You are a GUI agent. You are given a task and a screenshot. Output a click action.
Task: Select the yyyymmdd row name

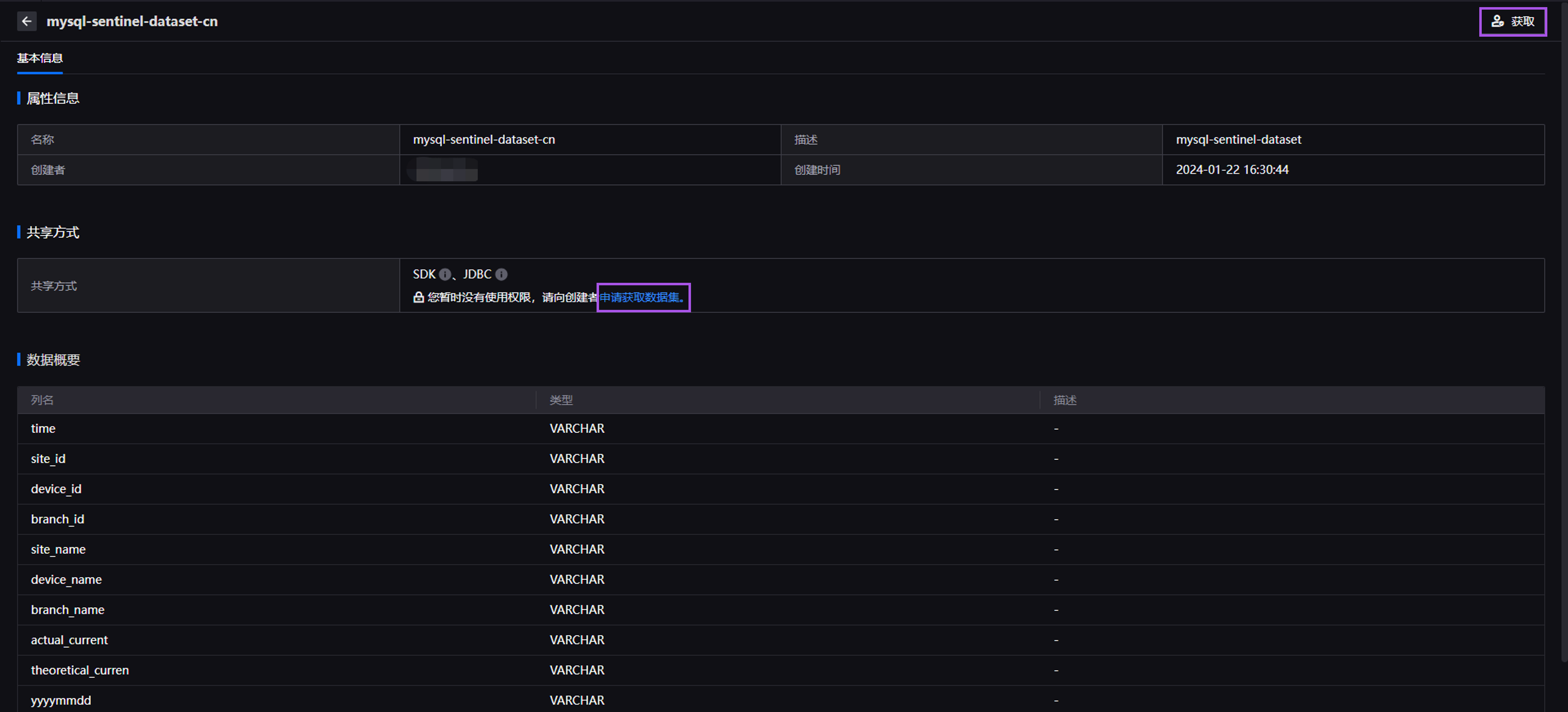[x=61, y=701]
